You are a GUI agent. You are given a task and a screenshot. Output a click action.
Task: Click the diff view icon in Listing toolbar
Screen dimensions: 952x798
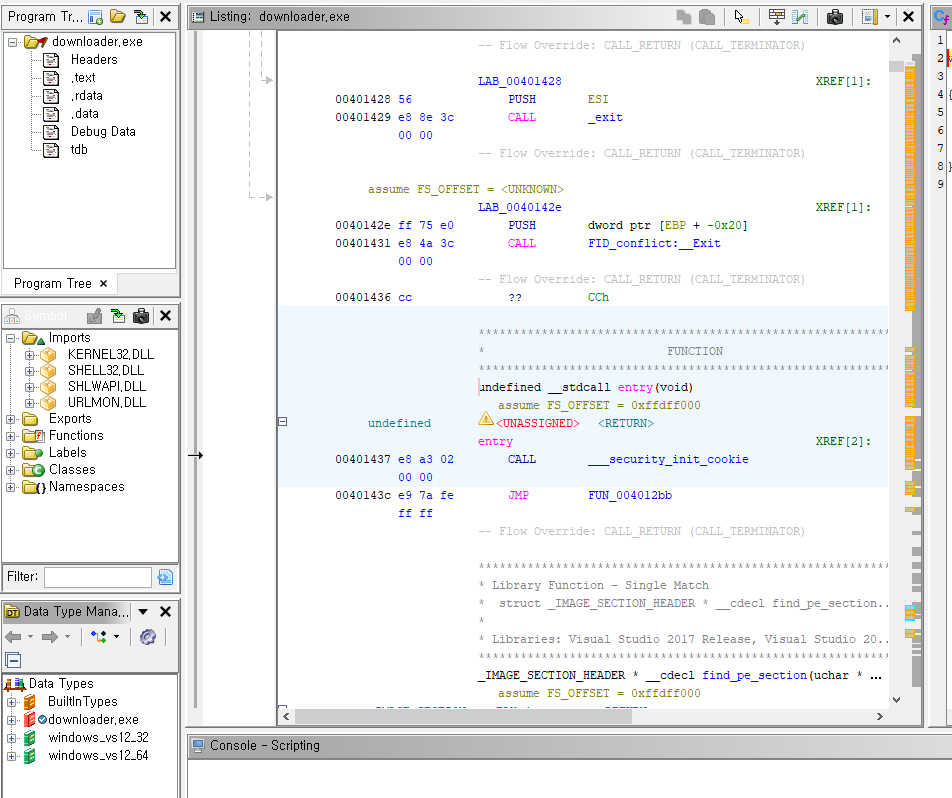(x=800, y=17)
